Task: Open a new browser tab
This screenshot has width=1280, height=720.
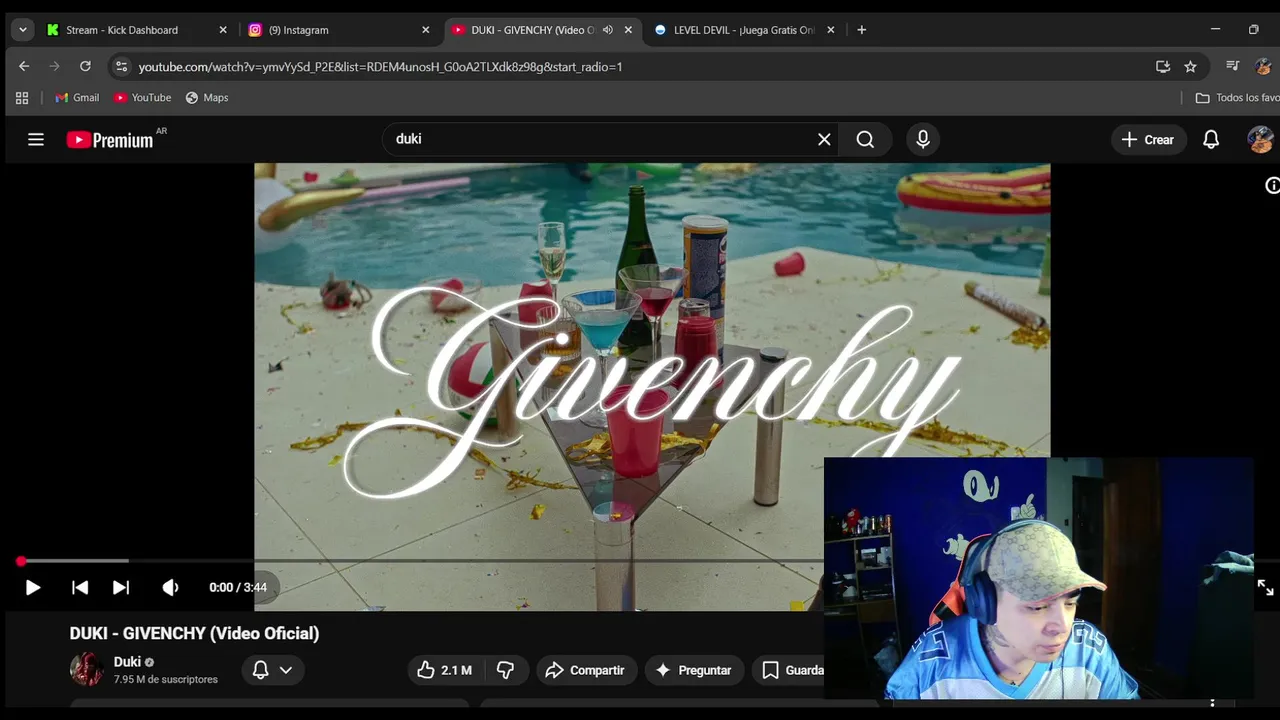Action: click(x=861, y=30)
